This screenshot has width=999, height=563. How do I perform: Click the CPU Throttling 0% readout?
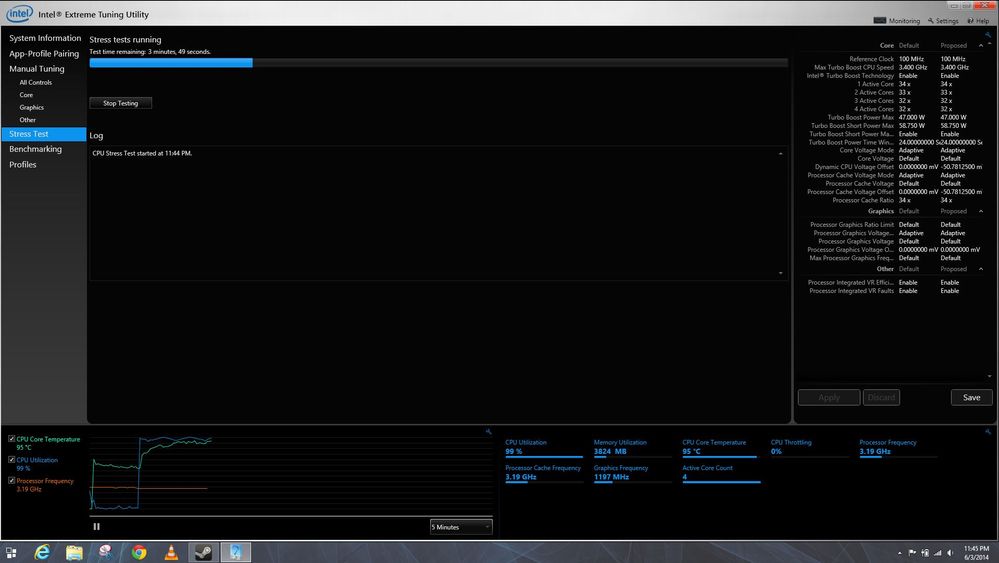pos(809,447)
